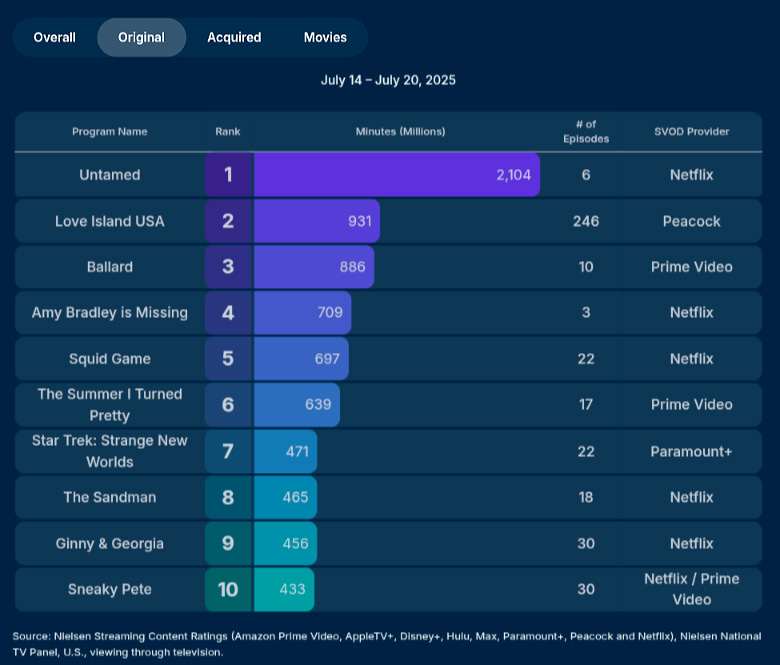Click the SVOD Provider column header
The image size is (780, 665).
[691, 132]
